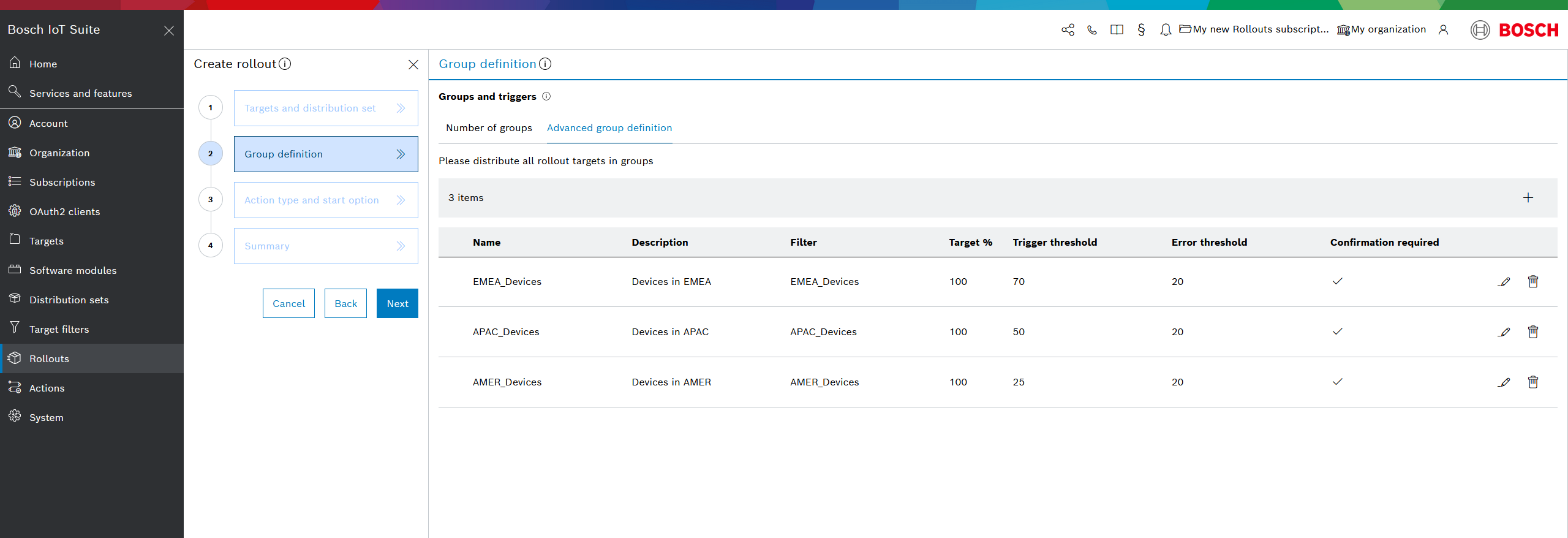1568x538 pixels.
Task: Switch to Number of groups tab
Action: (x=489, y=128)
